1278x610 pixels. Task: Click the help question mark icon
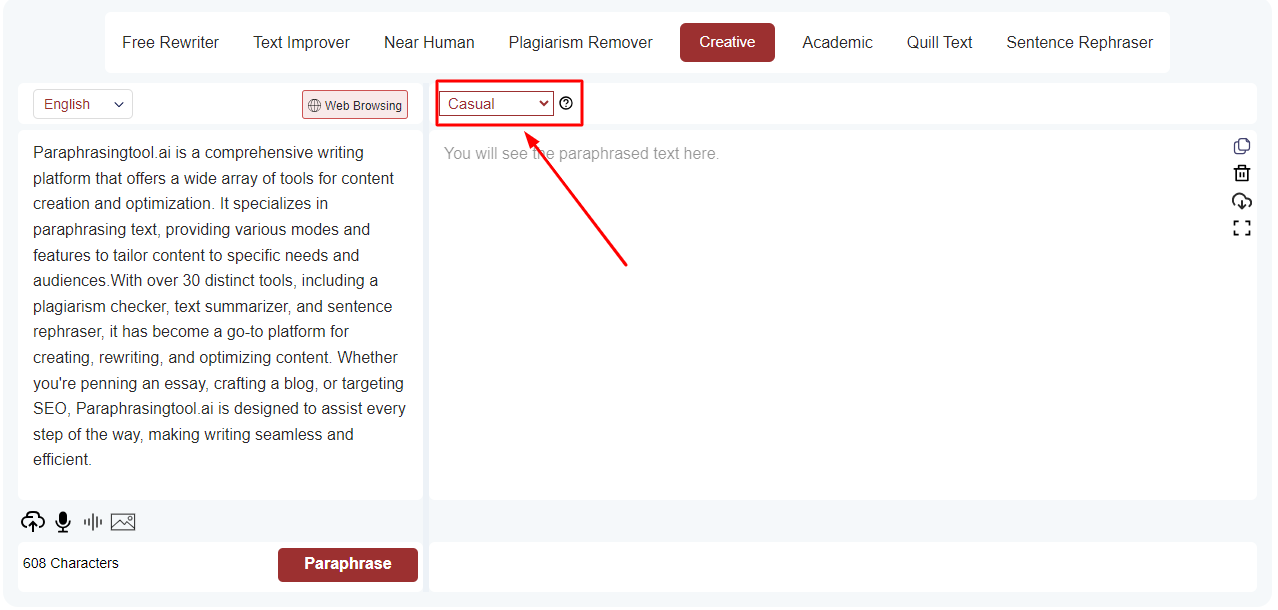[x=566, y=103]
